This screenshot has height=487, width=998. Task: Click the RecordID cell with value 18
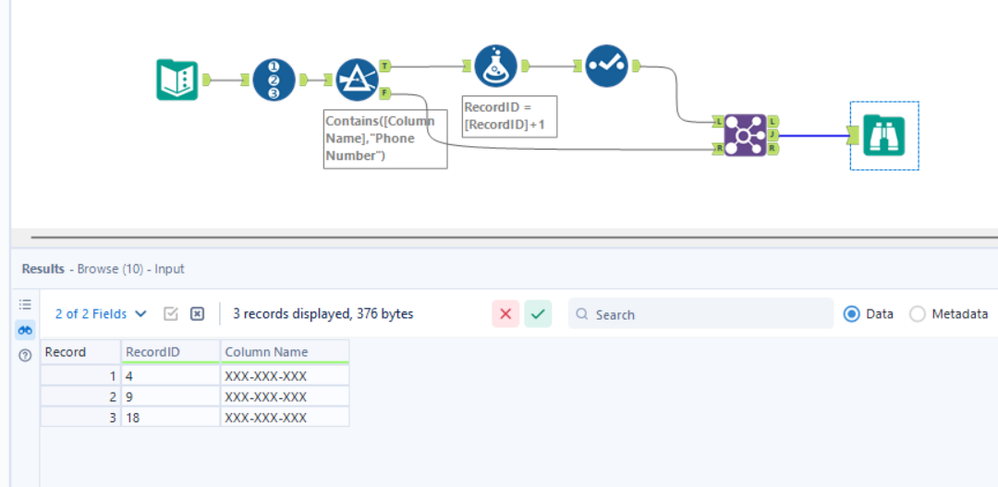coord(171,418)
